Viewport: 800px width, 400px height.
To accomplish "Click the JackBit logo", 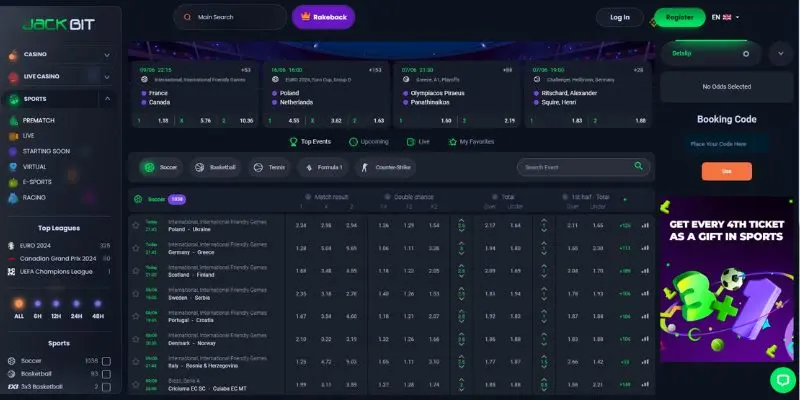I will click(59, 24).
